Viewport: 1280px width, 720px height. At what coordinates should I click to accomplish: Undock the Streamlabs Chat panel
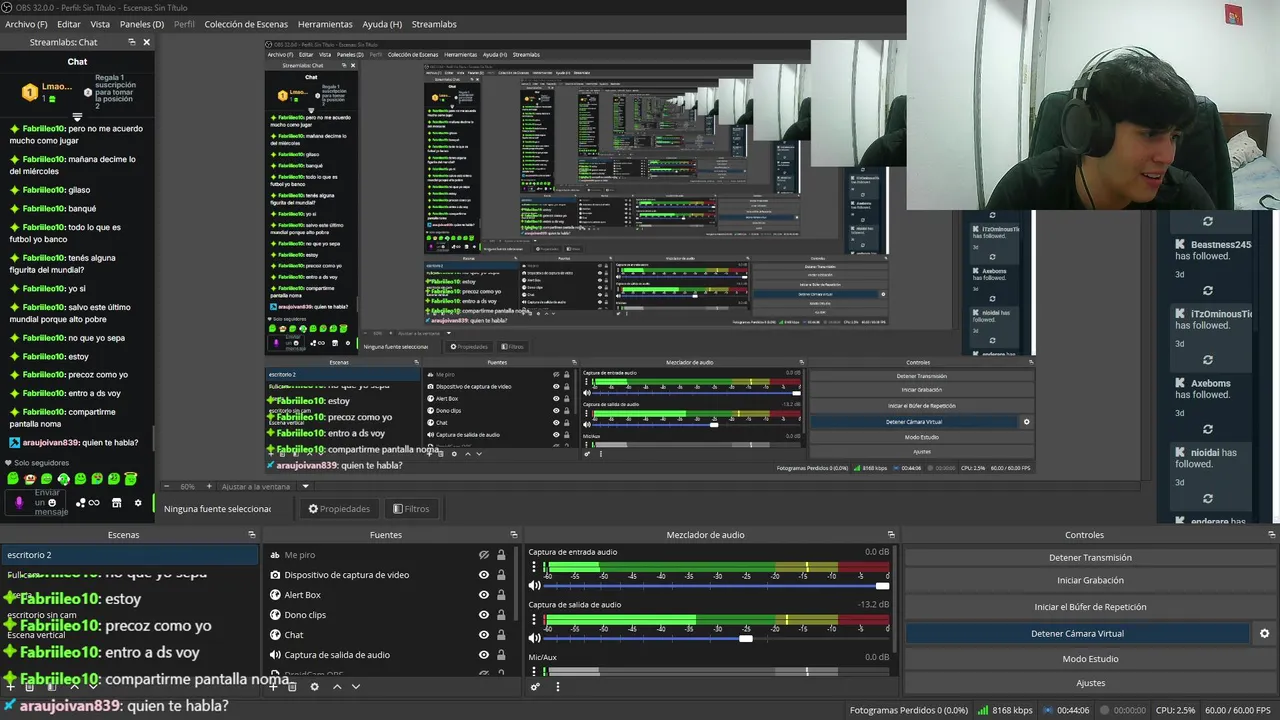[132, 42]
